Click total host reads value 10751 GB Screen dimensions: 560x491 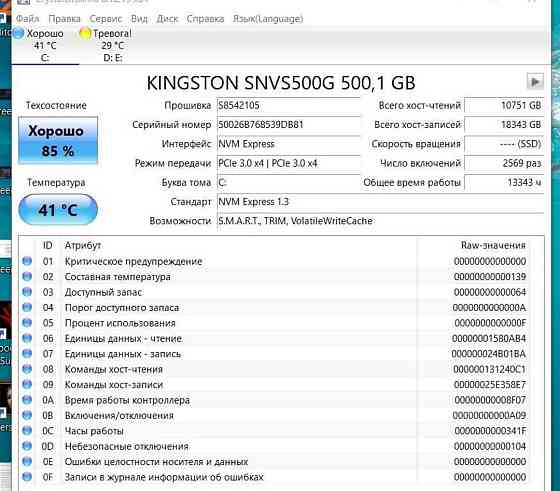pos(504,106)
